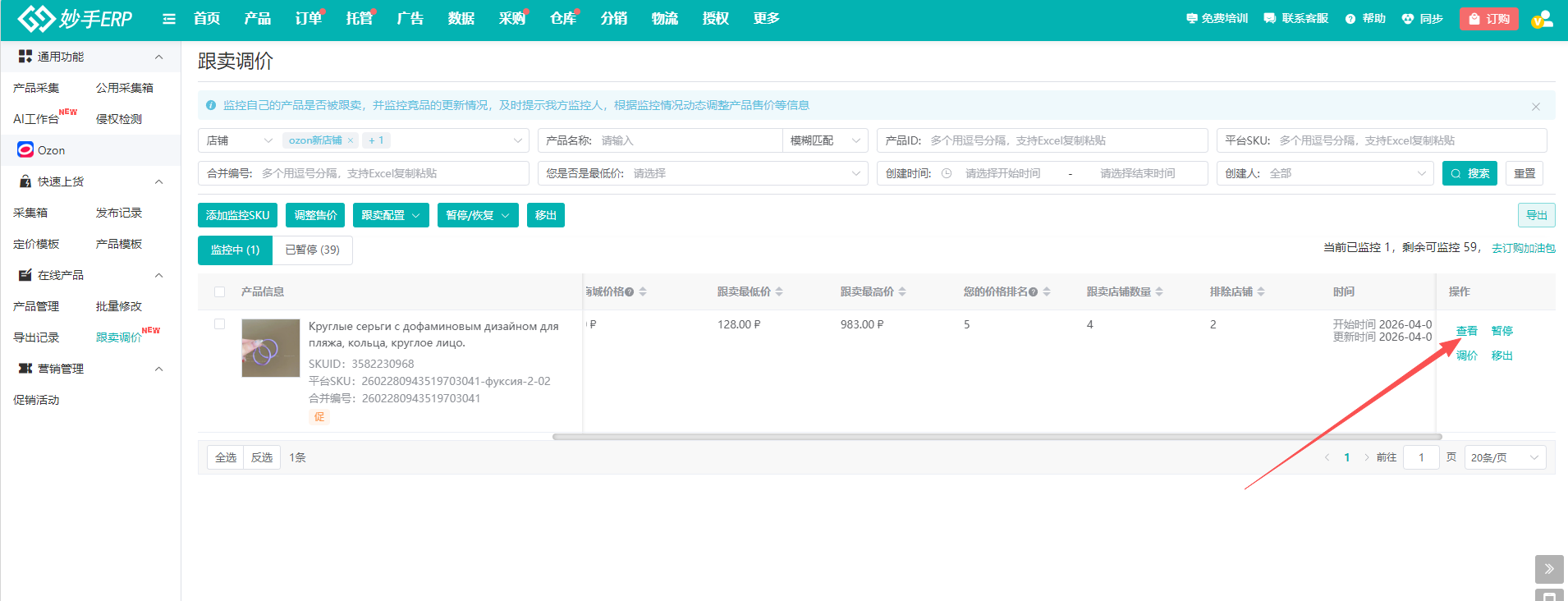The image size is (1568, 601).
Task: Click the clock icon in 创建时间 field
Action: point(947,173)
